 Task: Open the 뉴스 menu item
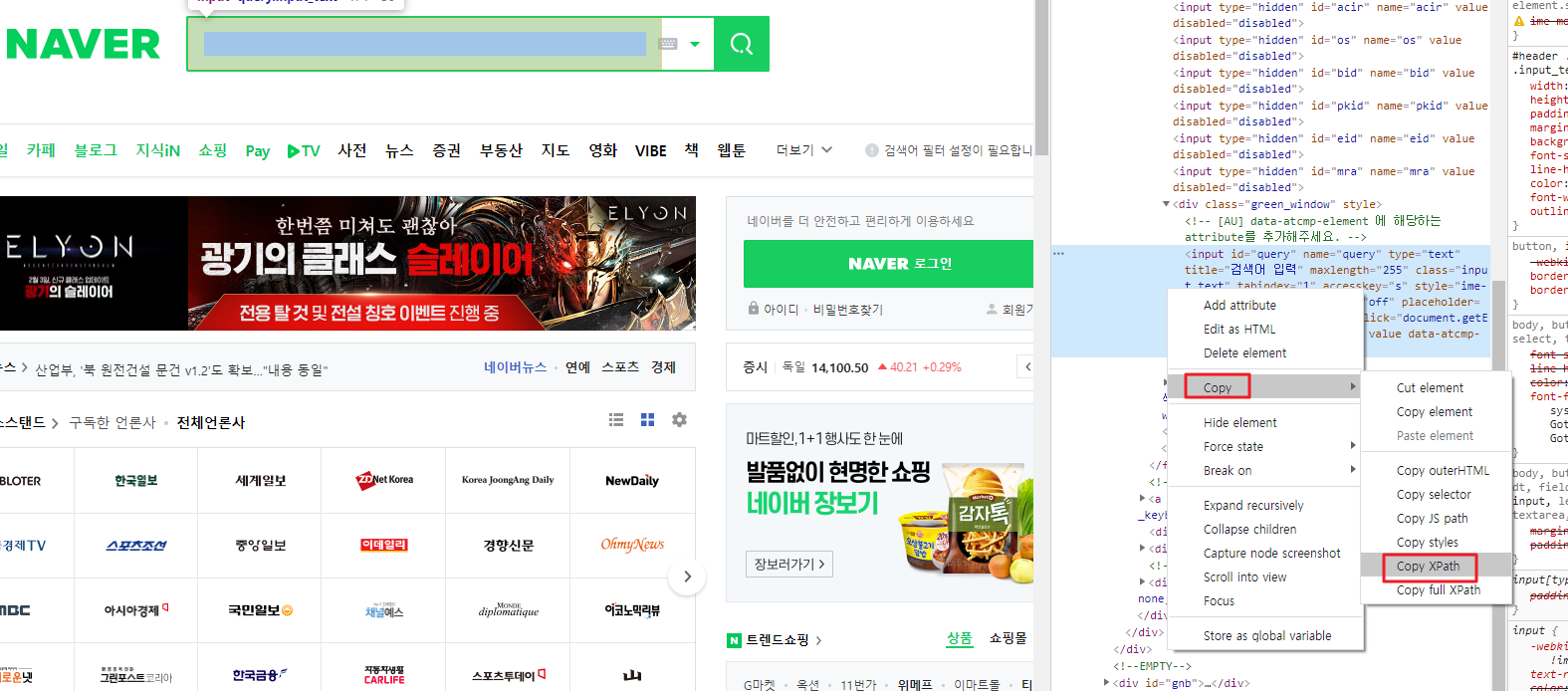pyautogui.click(x=399, y=150)
